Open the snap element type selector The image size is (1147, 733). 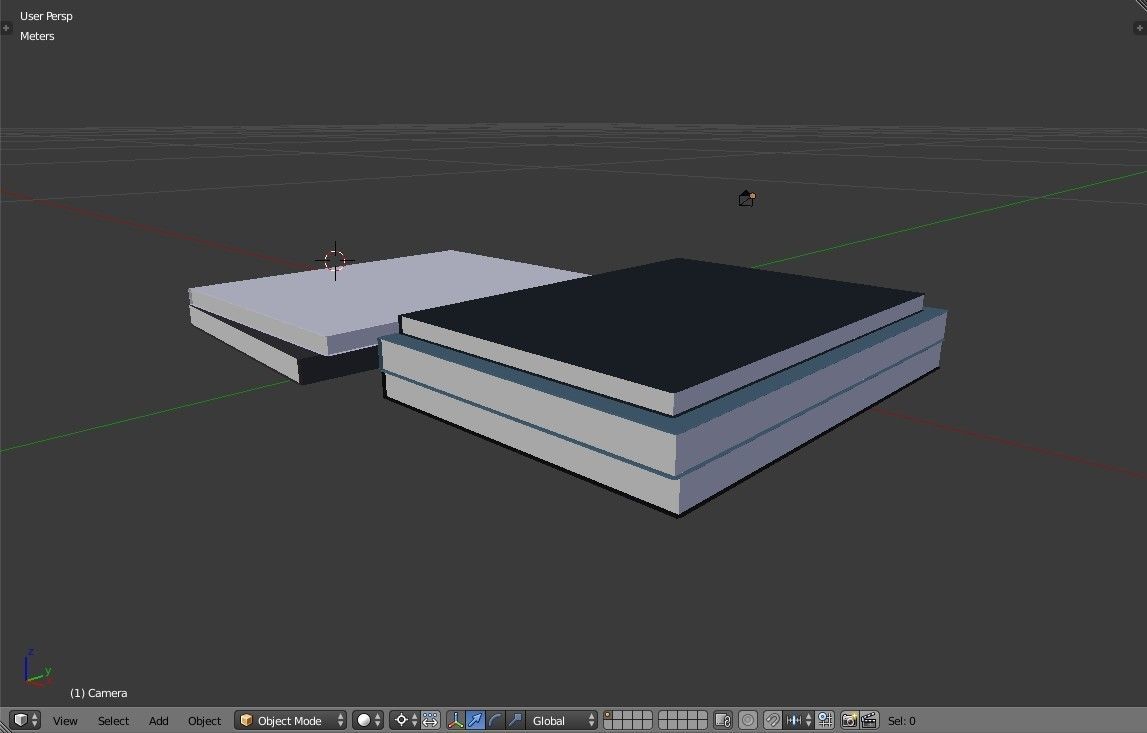(x=798, y=721)
